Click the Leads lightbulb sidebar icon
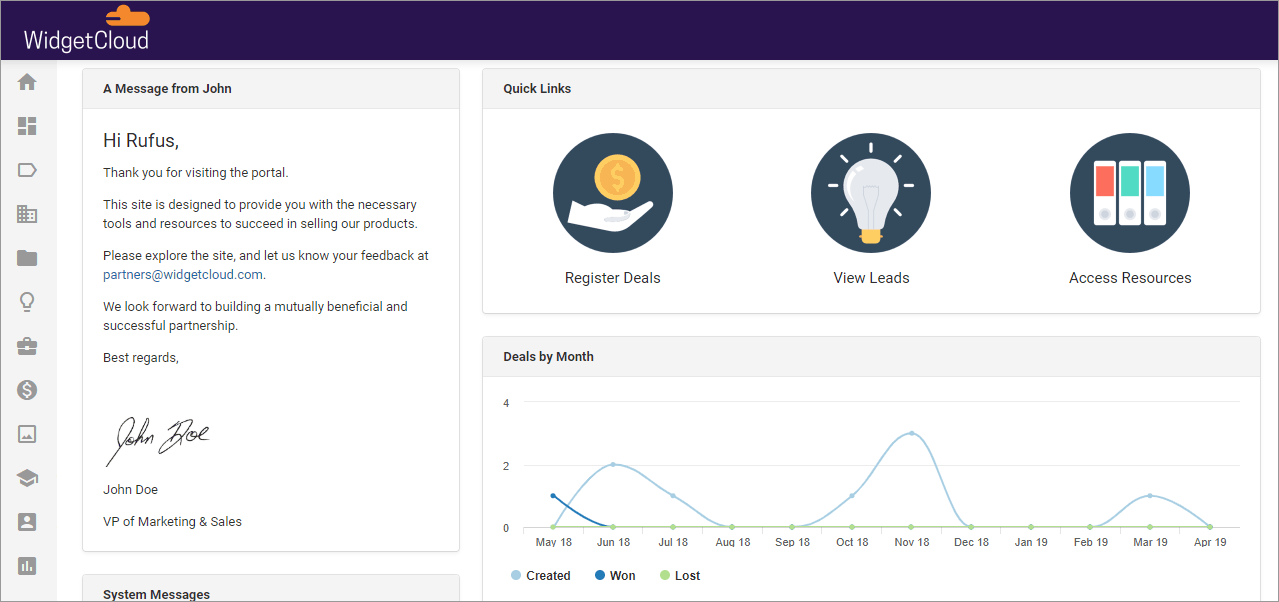 [x=26, y=301]
